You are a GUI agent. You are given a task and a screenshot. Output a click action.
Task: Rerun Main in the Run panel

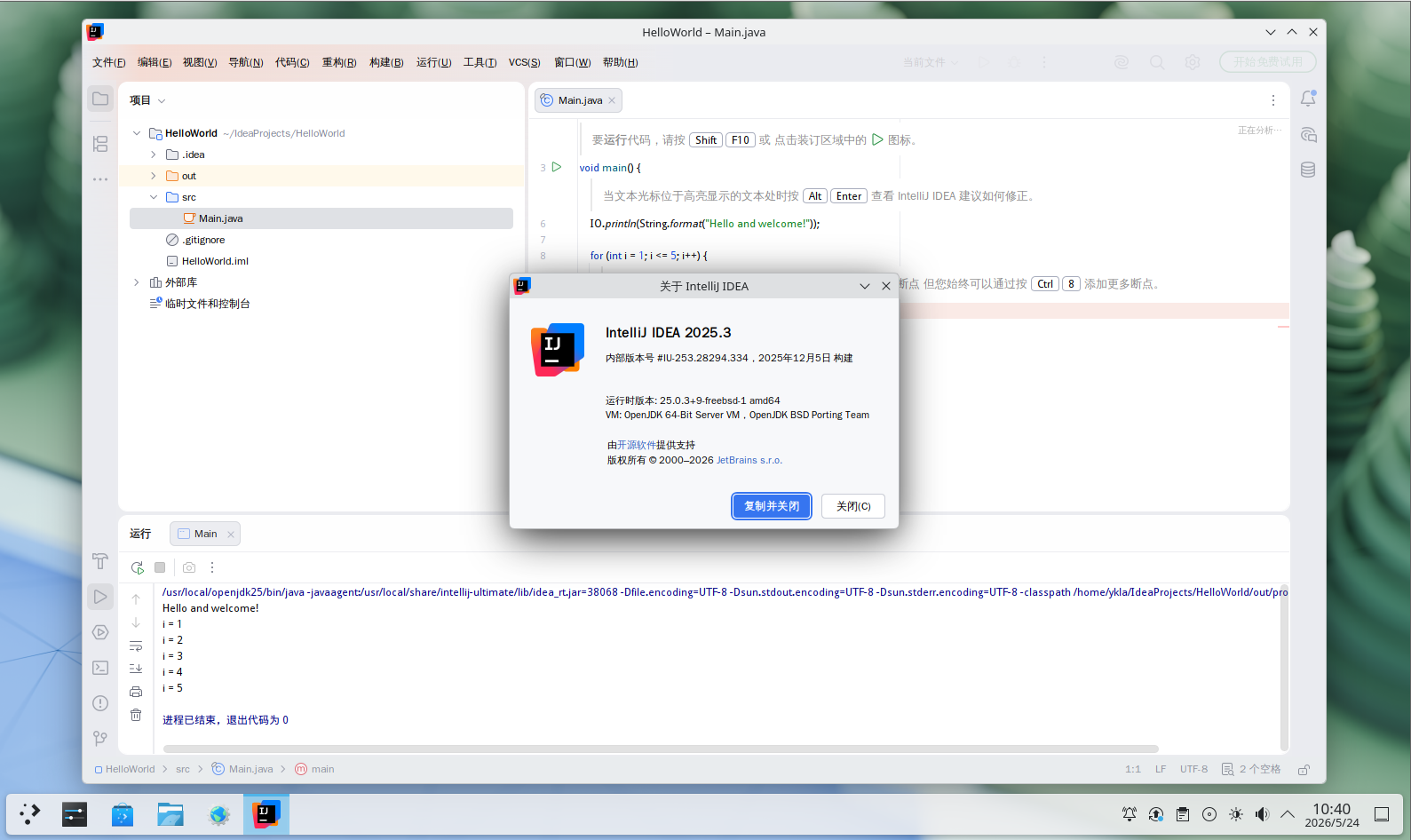pyautogui.click(x=137, y=567)
